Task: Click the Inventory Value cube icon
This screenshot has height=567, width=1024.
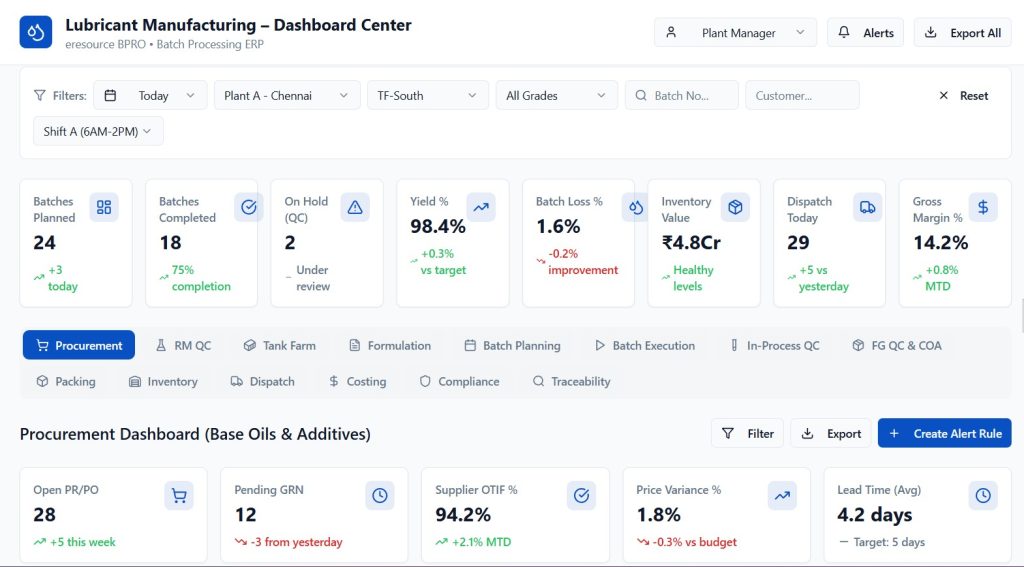Action: coord(735,207)
